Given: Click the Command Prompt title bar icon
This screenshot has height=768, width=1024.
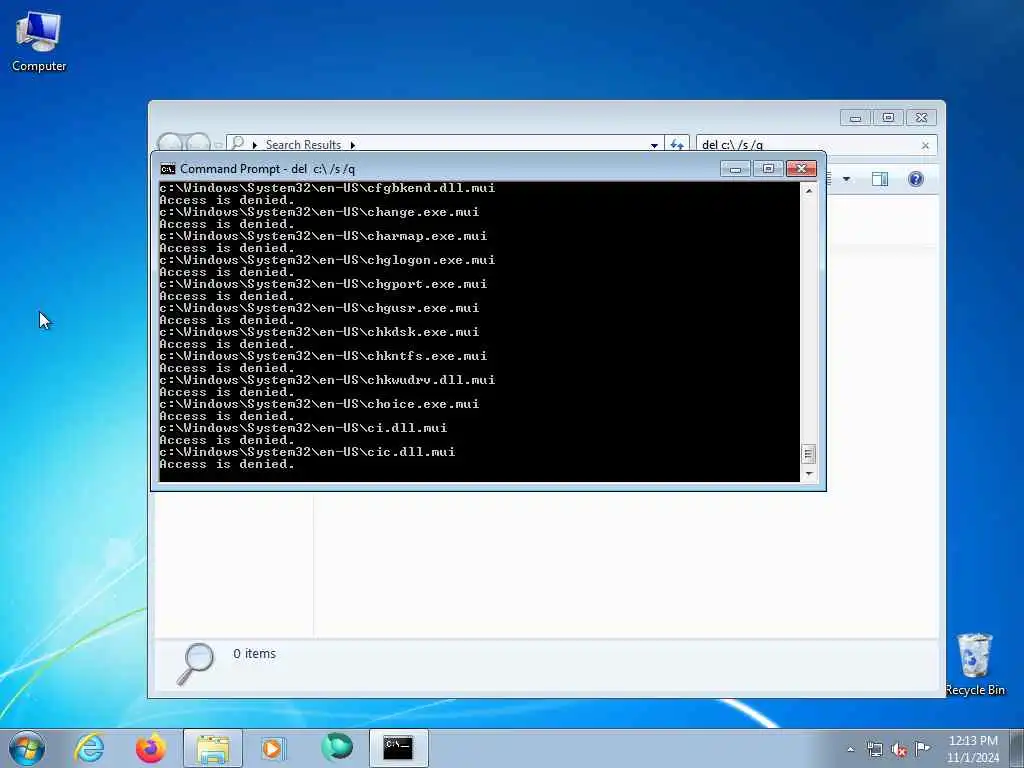Looking at the screenshot, I should pyautogui.click(x=168, y=169).
